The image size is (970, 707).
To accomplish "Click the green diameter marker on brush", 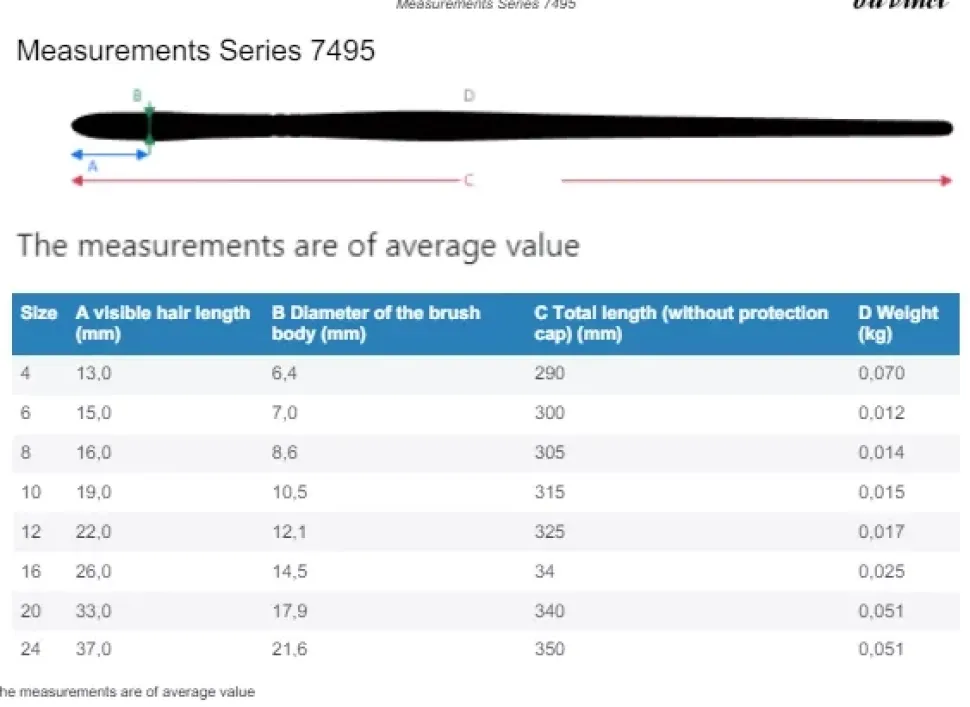I will [x=149, y=127].
